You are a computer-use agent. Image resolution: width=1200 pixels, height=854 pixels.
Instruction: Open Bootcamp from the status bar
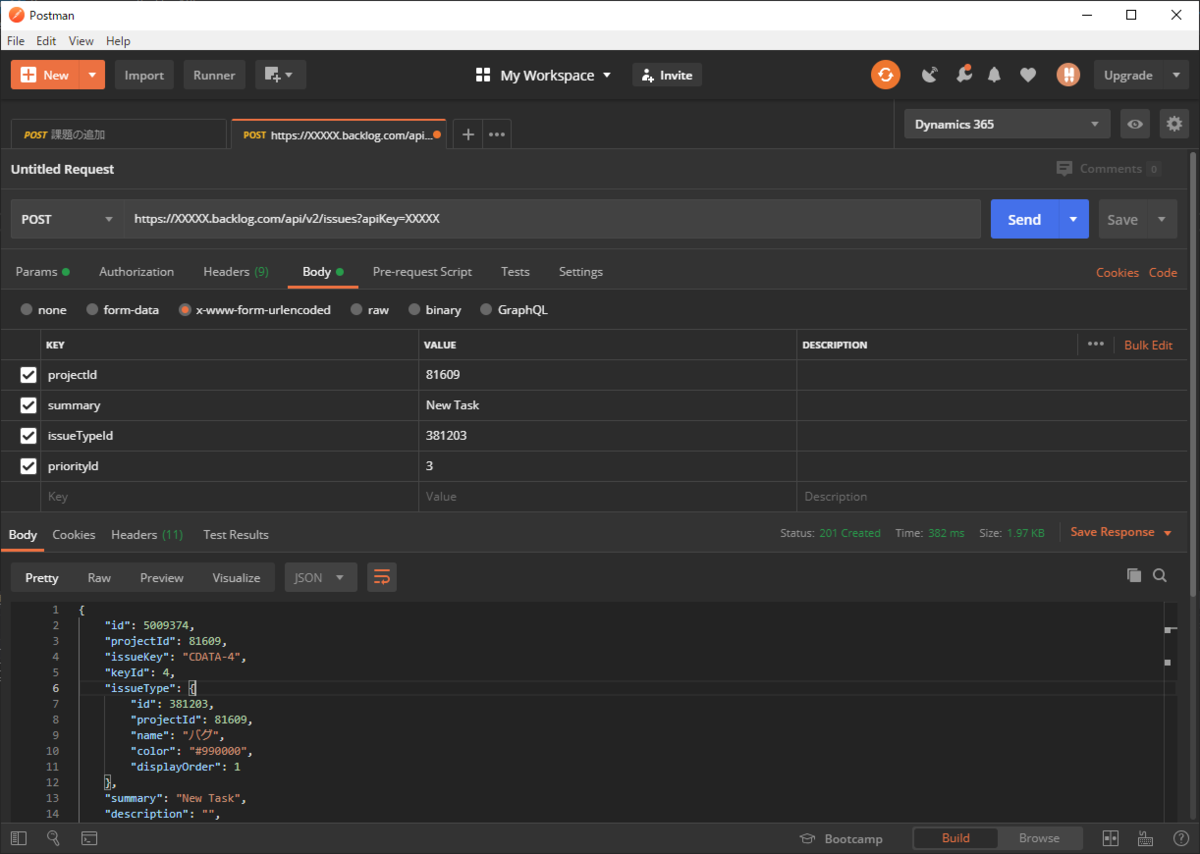[841, 838]
